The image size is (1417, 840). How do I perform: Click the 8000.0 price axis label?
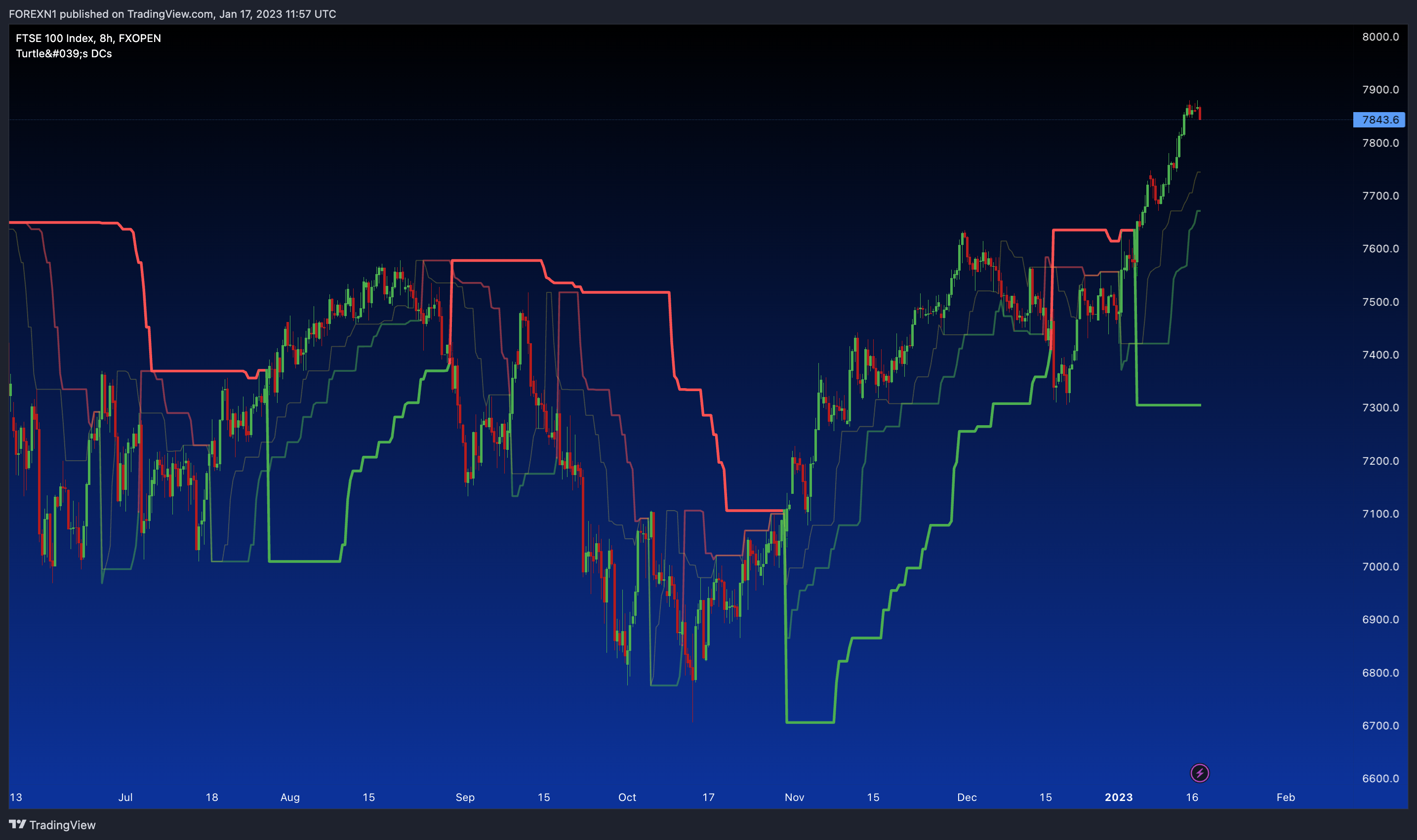pos(1380,37)
